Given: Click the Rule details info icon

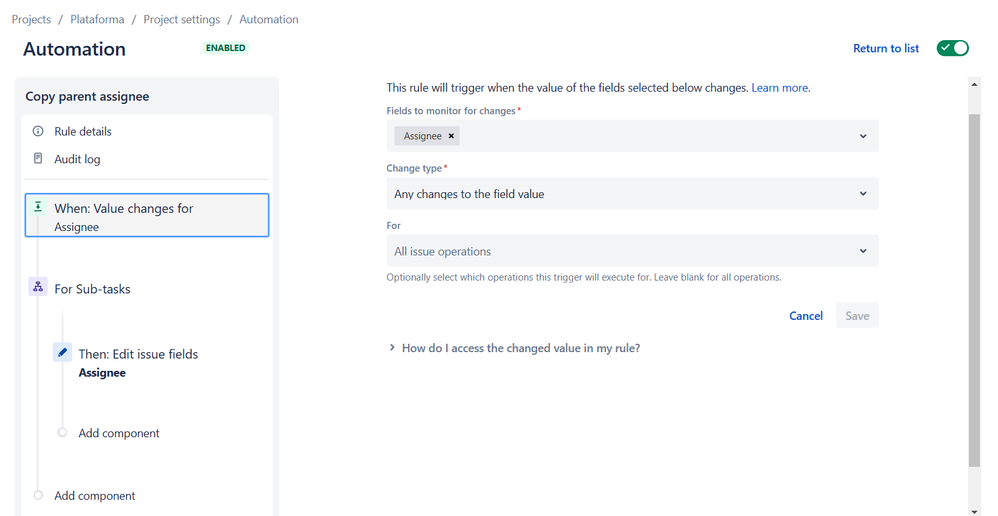Looking at the screenshot, I should 38,131.
